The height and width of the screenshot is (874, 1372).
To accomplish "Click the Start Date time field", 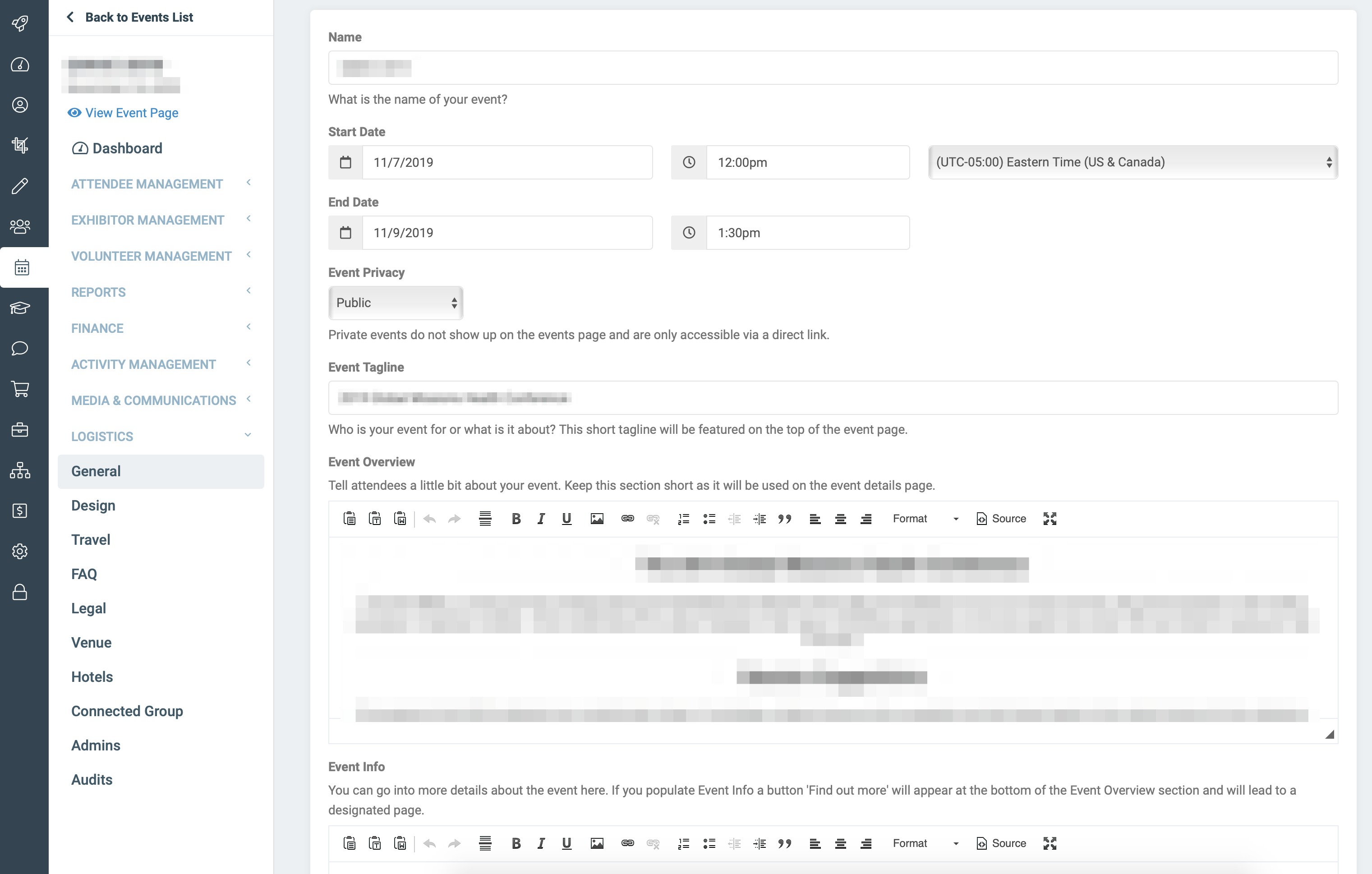I will tap(807, 162).
